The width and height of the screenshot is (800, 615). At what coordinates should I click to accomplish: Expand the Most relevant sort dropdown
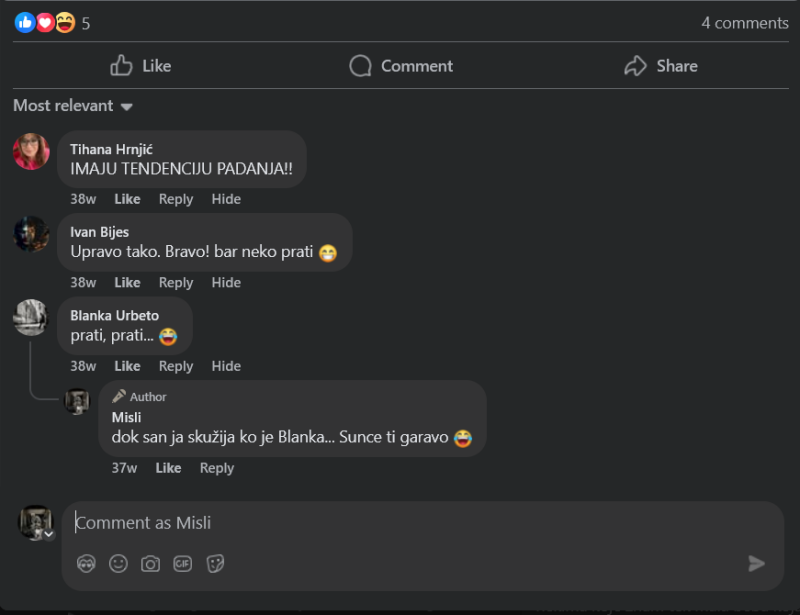pos(73,106)
